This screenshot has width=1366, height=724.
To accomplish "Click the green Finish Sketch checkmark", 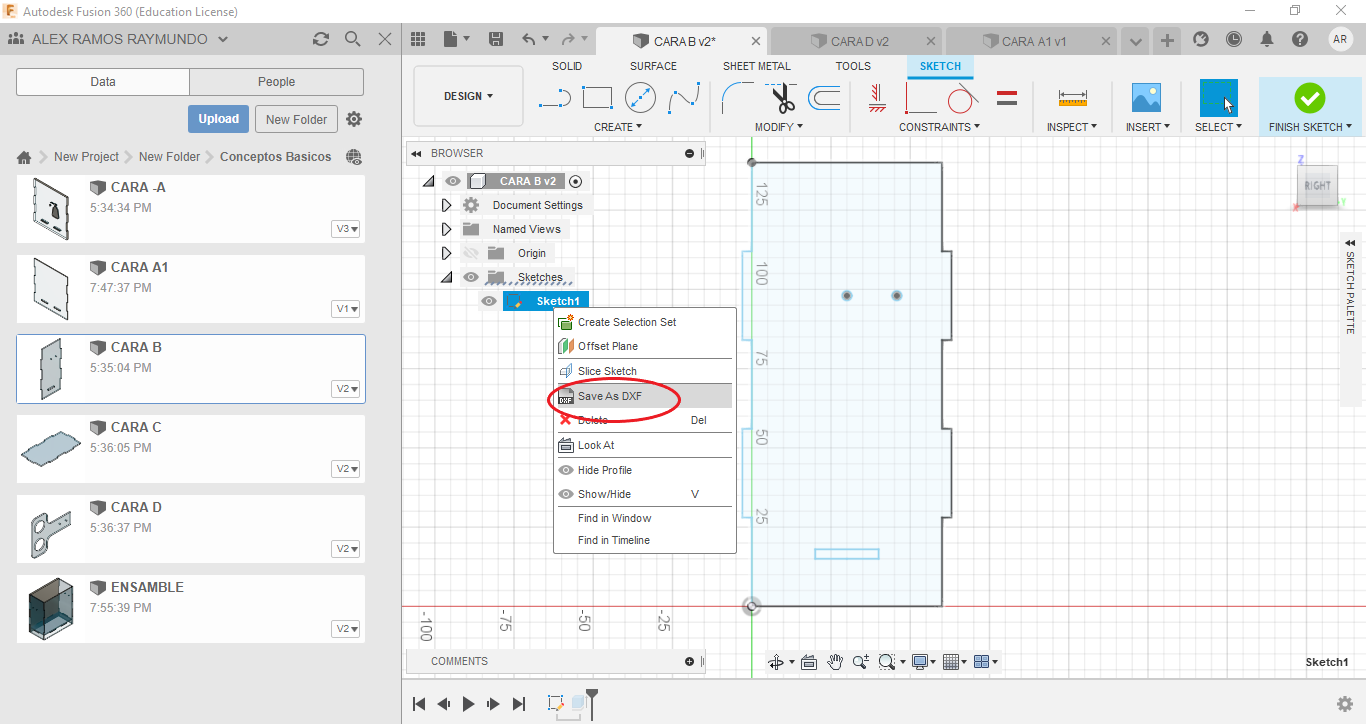I will click(1309, 98).
